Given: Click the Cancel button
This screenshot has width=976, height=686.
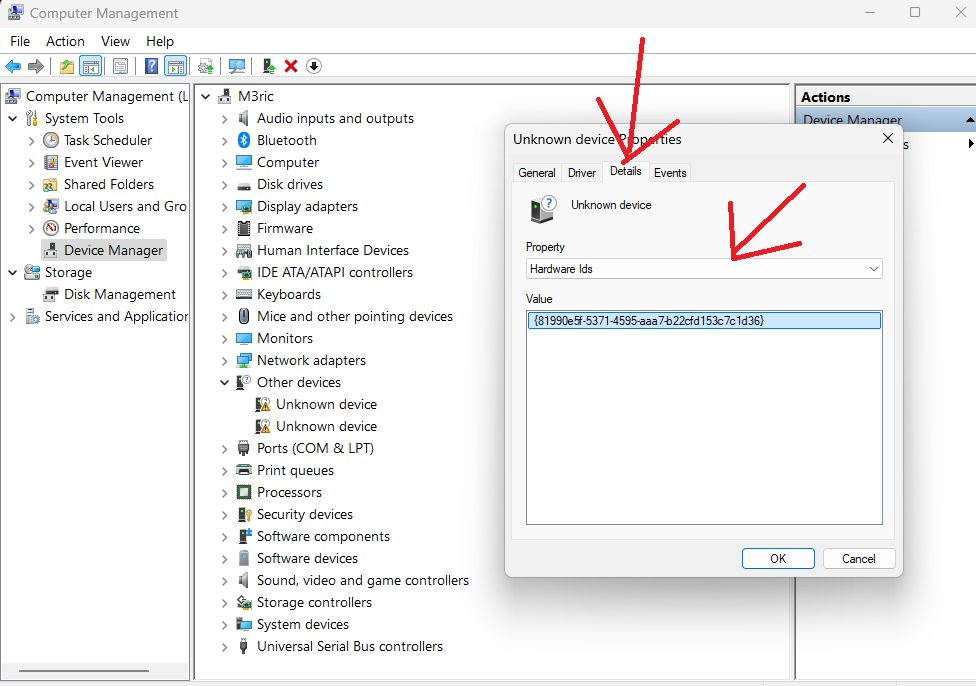Looking at the screenshot, I should [x=858, y=558].
